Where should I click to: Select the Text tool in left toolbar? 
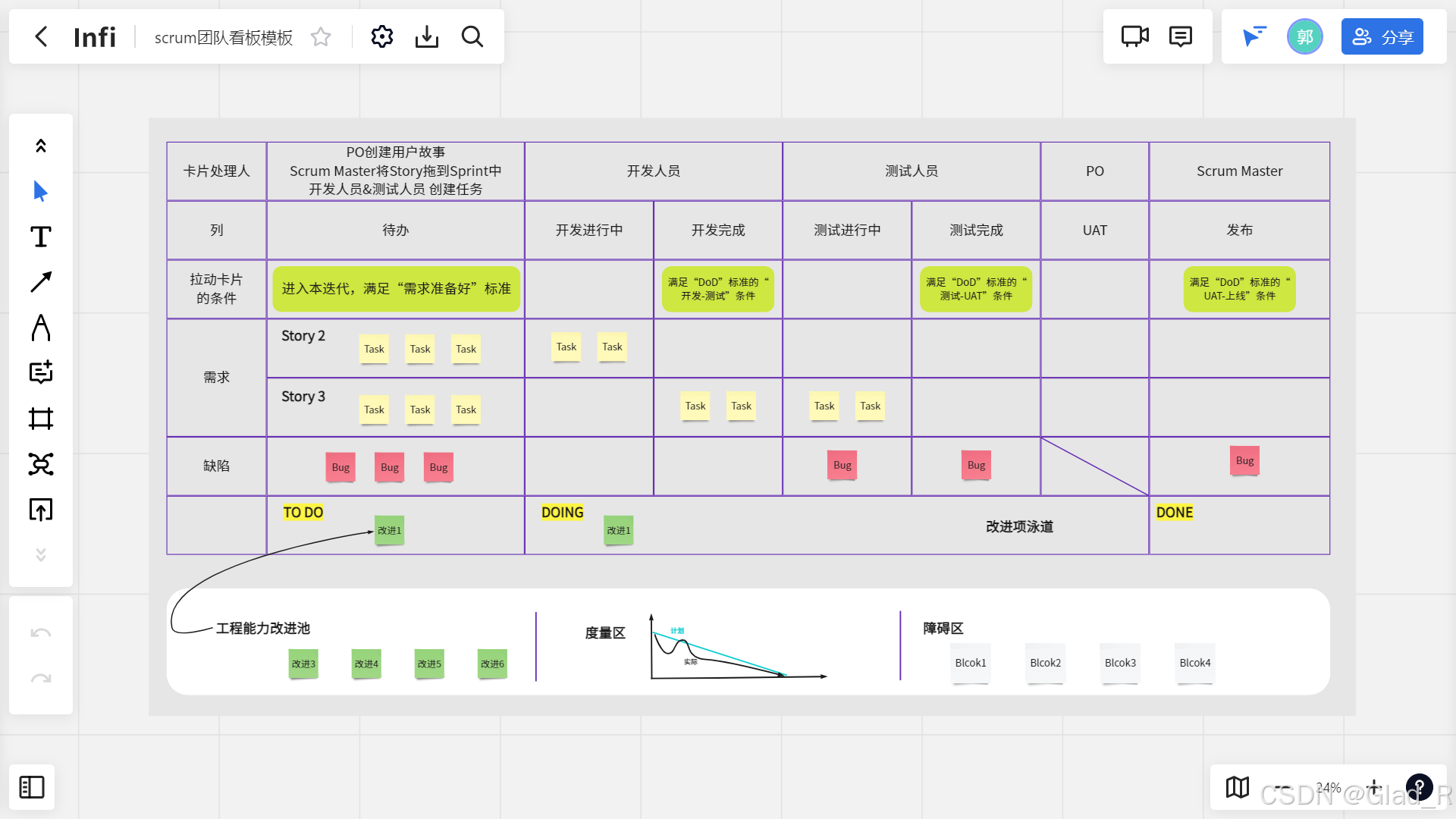(x=41, y=237)
